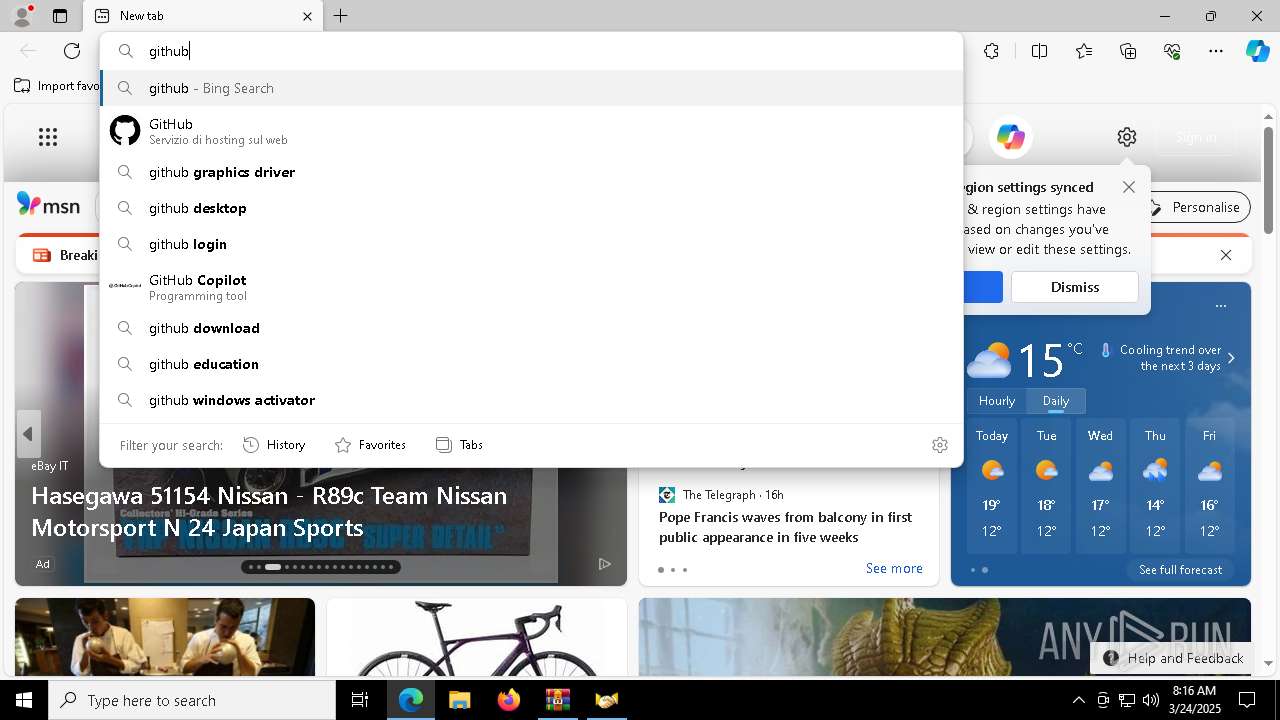Expand cooling trend weather details
This screenshot has height=720, width=1280.
[x=1231, y=358]
